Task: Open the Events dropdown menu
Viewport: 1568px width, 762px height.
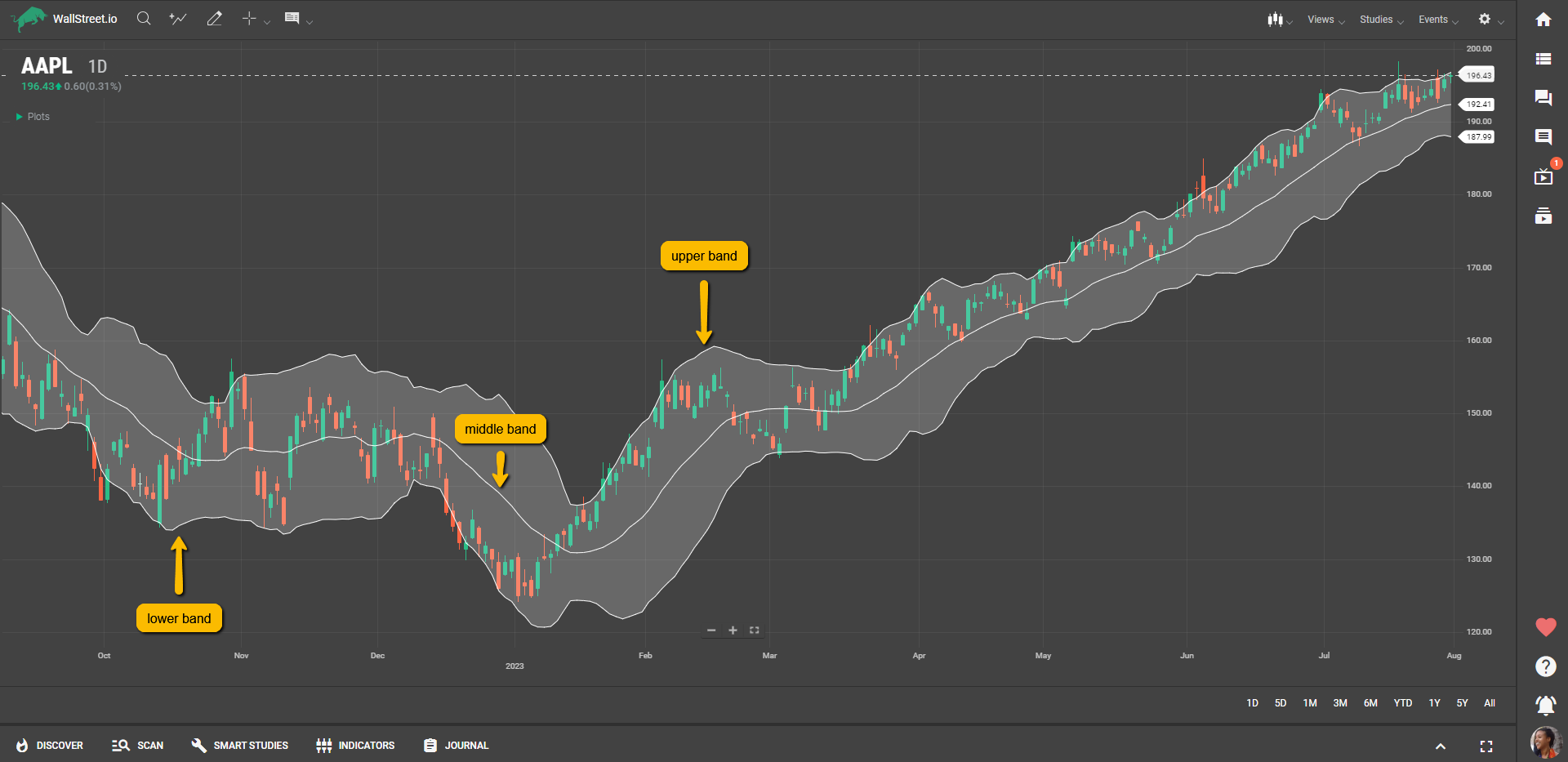Action: click(1437, 20)
